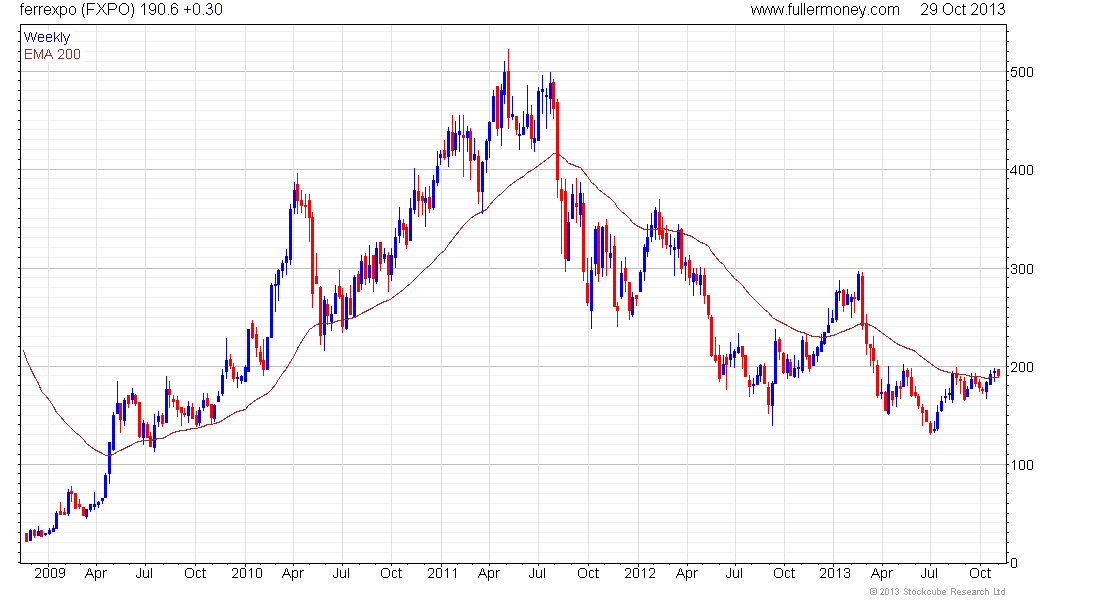The width and height of the screenshot is (1100, 600).
Task: Click the 500 price axis label
Action: point(1021,72)
